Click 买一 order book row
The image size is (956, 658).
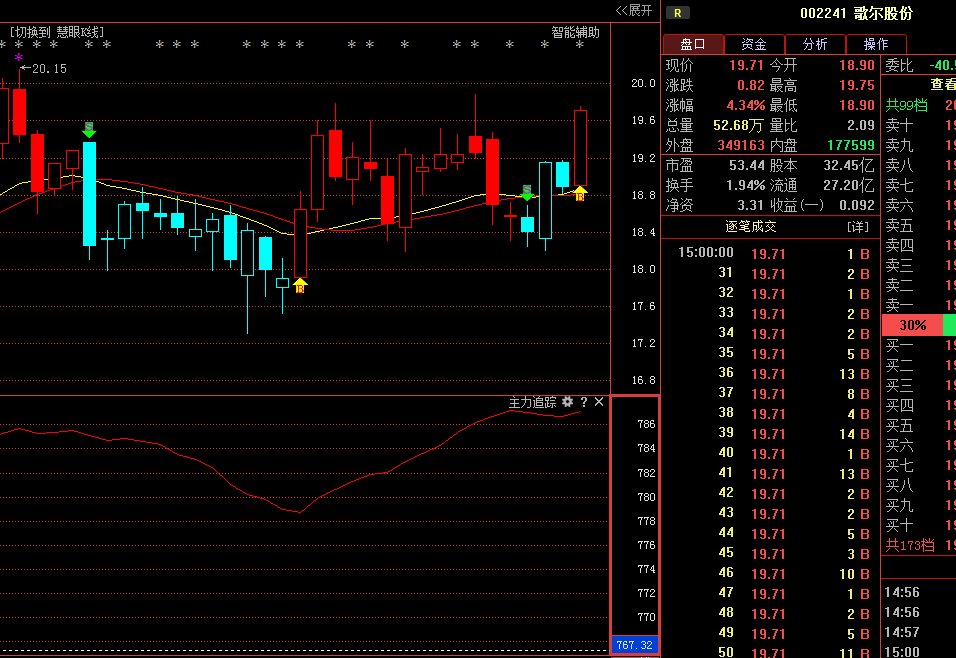[920, 345]
